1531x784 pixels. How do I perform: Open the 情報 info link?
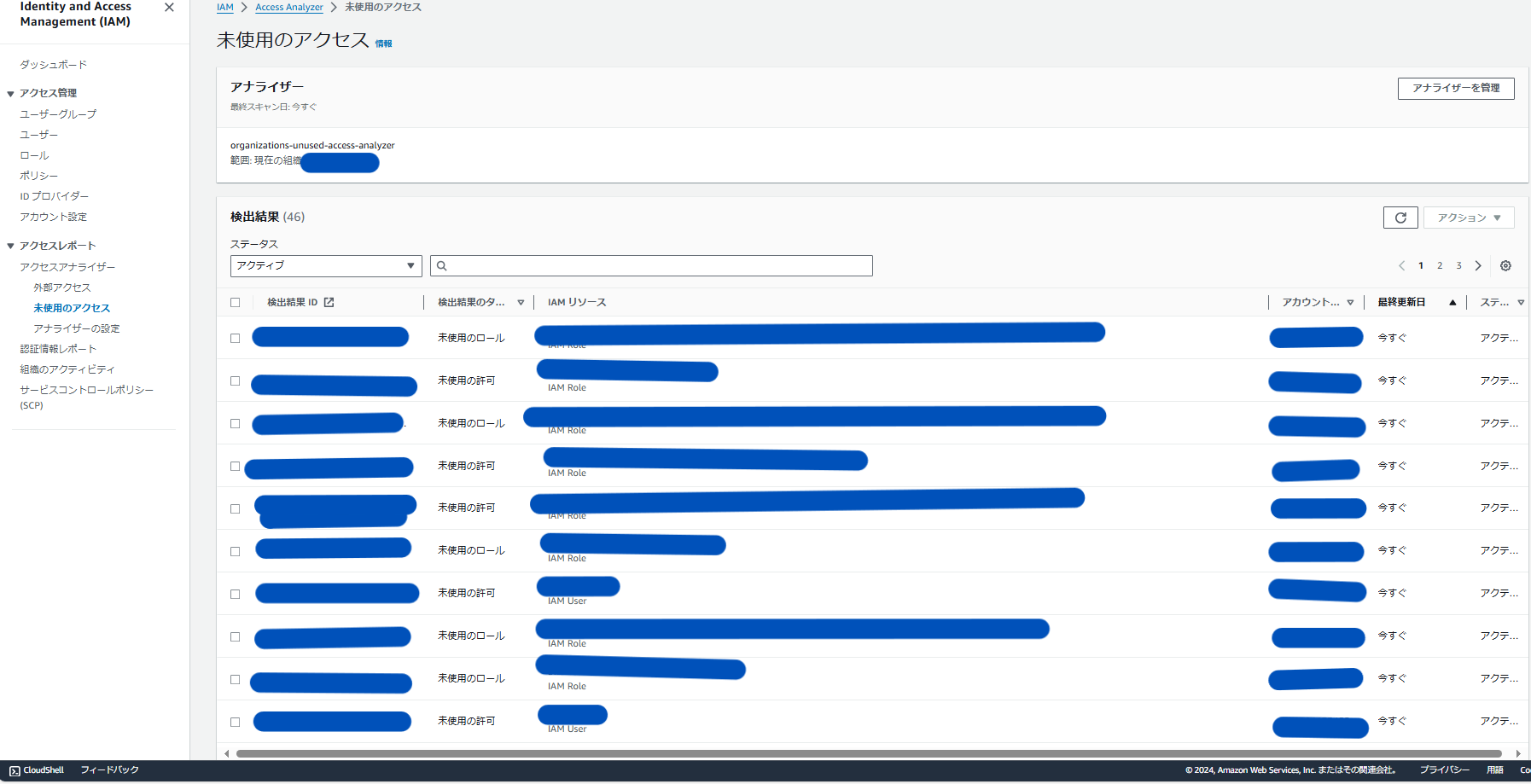[x=384, y=44]
